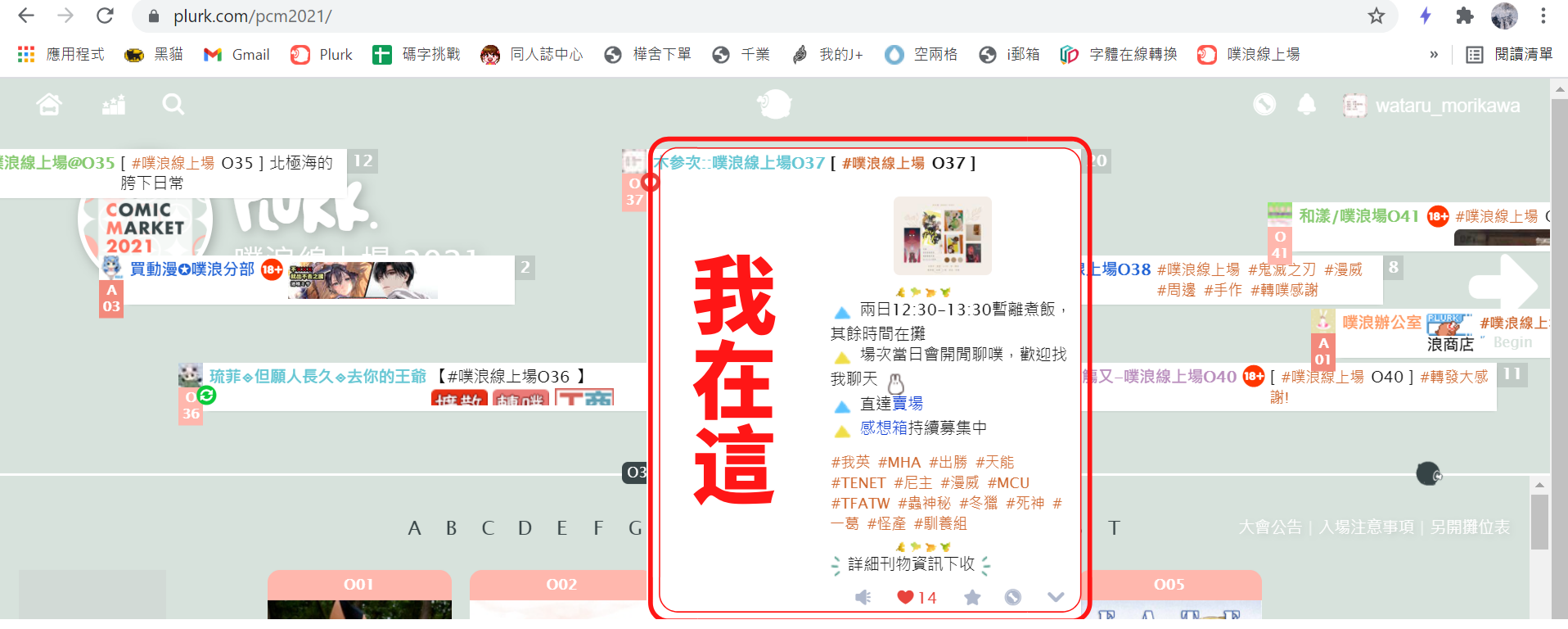
Task: Open the 碼字挑戰 bookmark
Action: [417, 54]
